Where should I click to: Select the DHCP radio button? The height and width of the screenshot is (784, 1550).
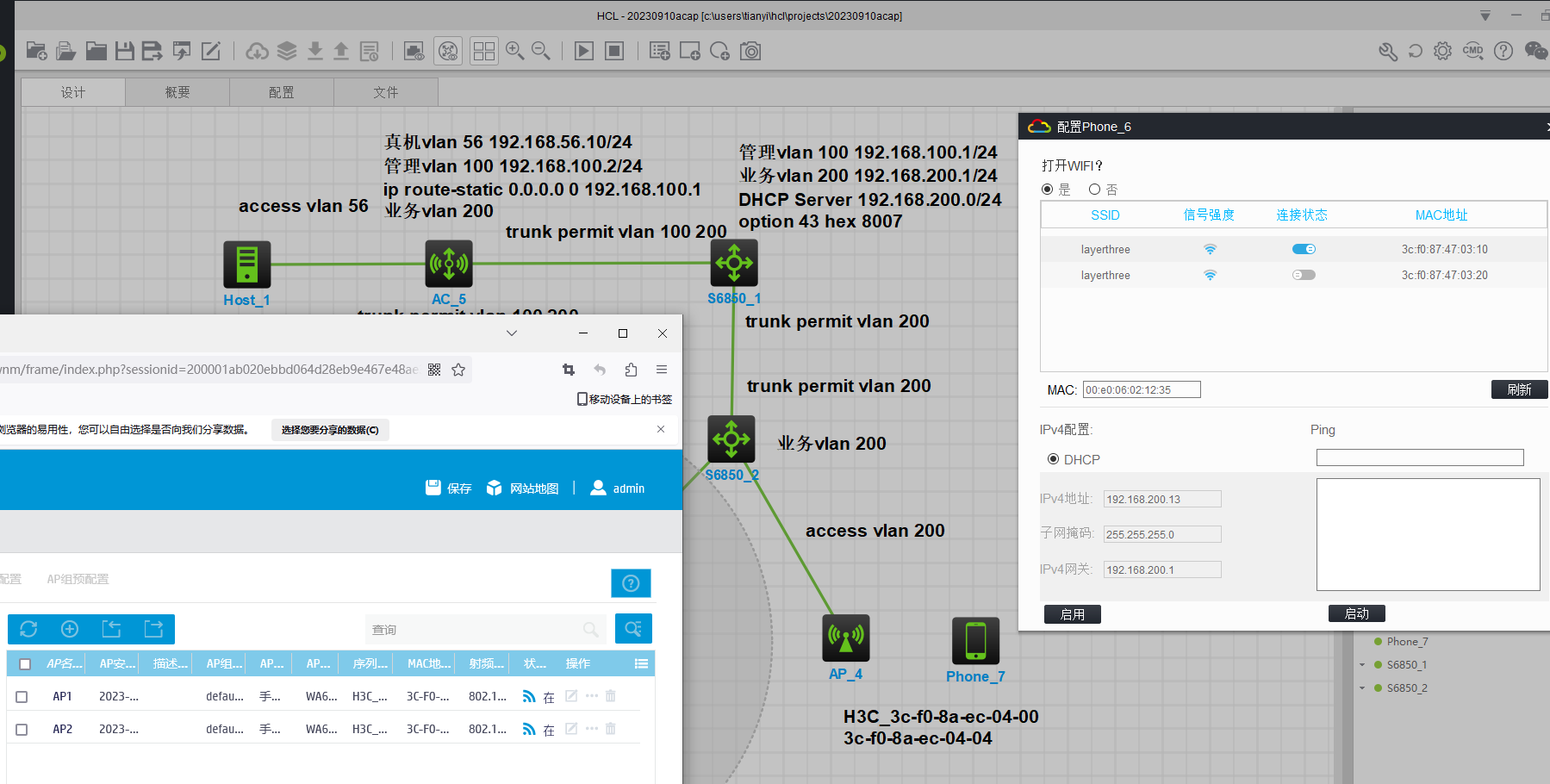coord(1053,459)
